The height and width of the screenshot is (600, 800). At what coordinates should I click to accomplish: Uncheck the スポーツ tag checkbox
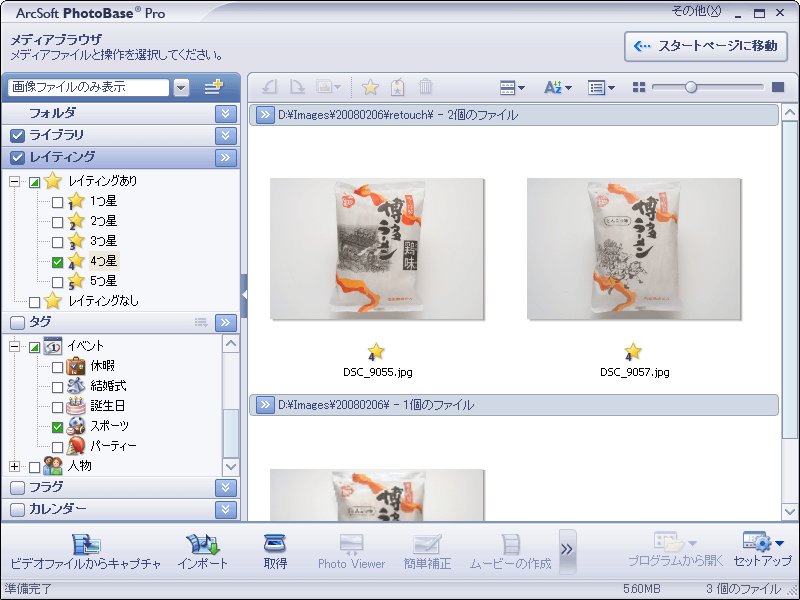pos(57,427)
